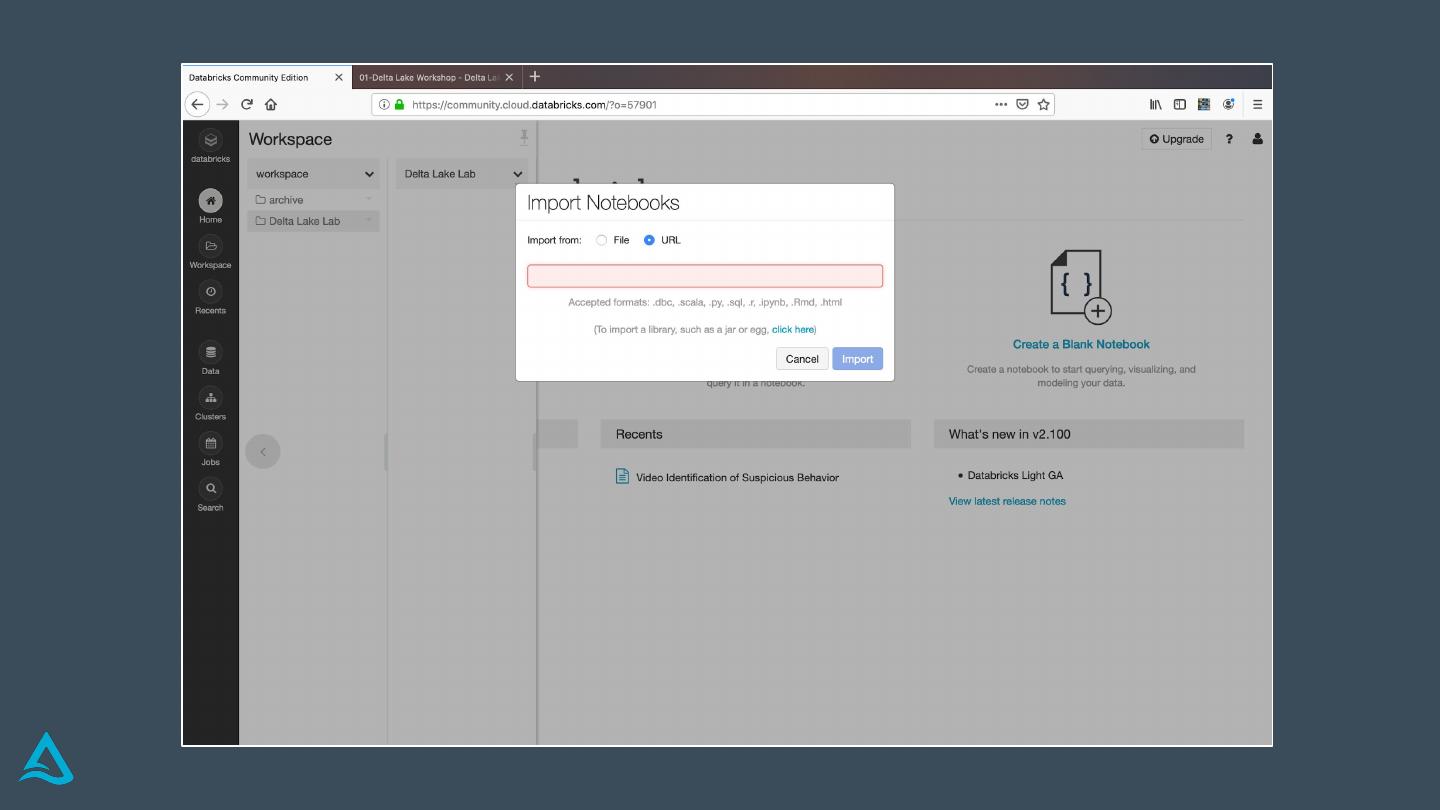Select the URL import radio button
Image resolution: width=1440 pixels, height=810 pixels.
(649, 240)
